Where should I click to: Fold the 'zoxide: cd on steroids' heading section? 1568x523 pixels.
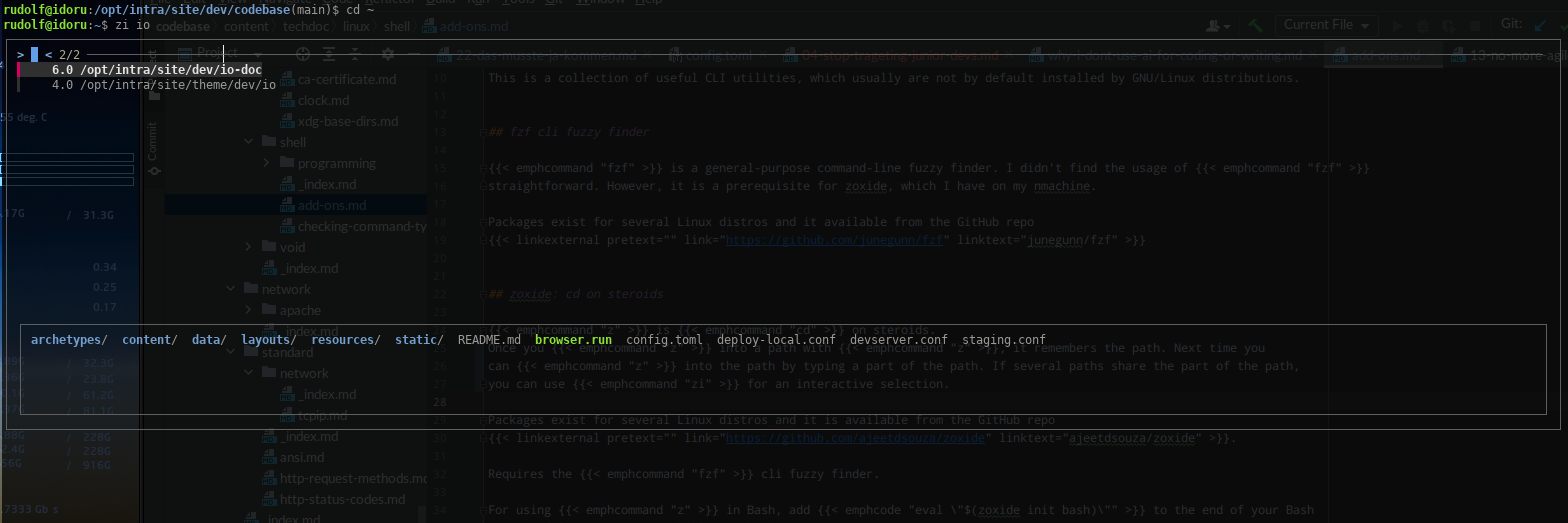pos(482,295)
